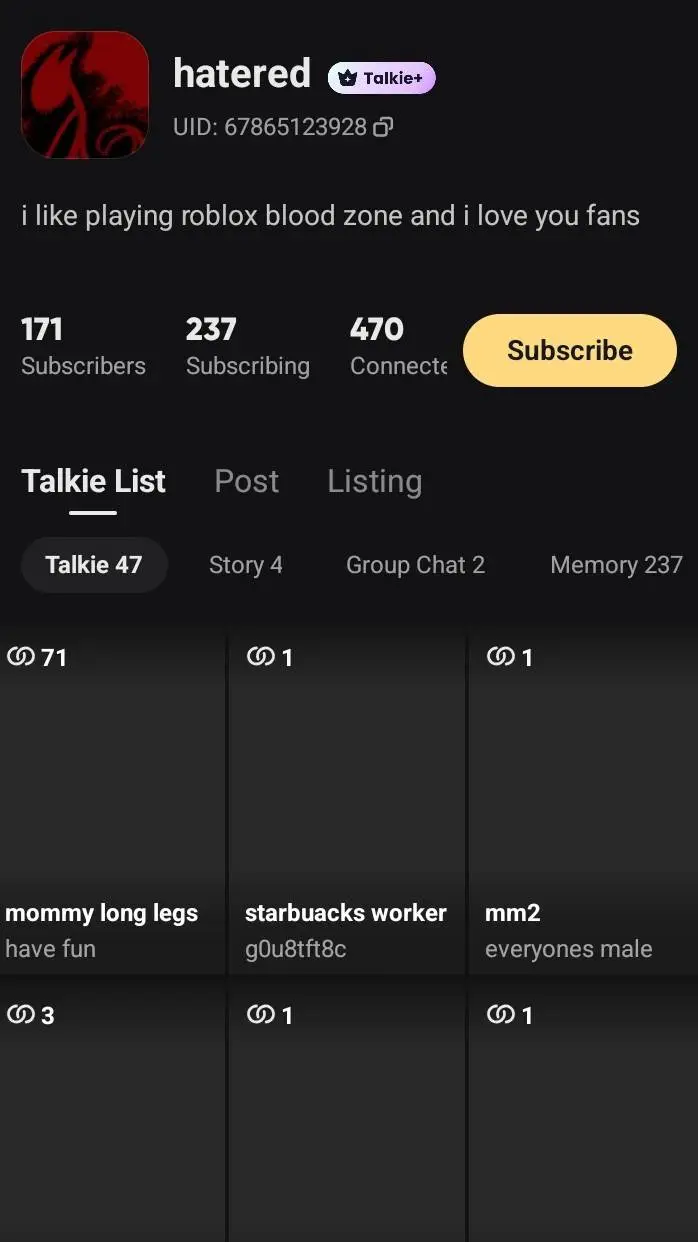Switch to the Post tab

click(x=246, y=481)
